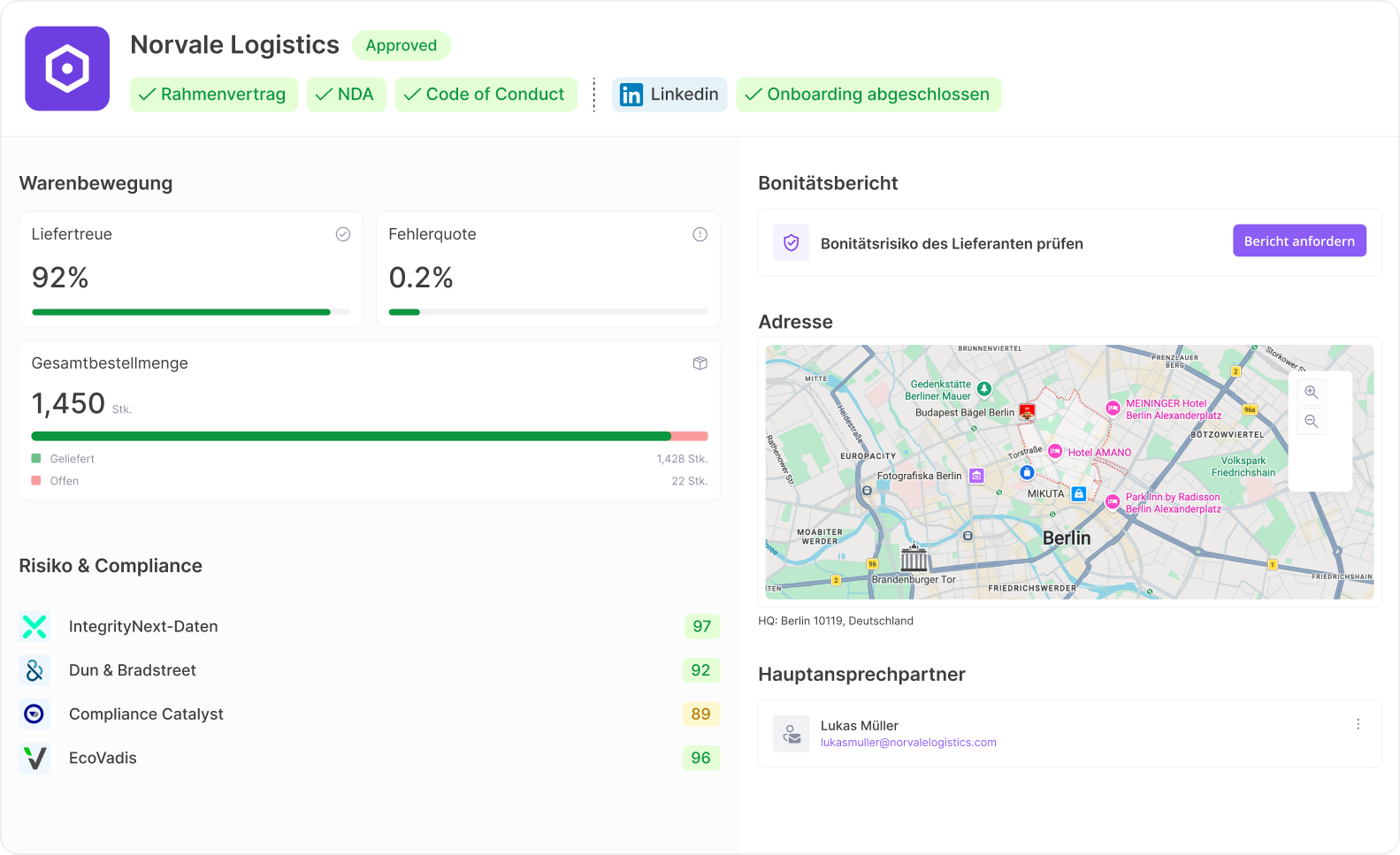1400x855 pixels.
Task: Click the NDA badge
Action: point(347,95)
